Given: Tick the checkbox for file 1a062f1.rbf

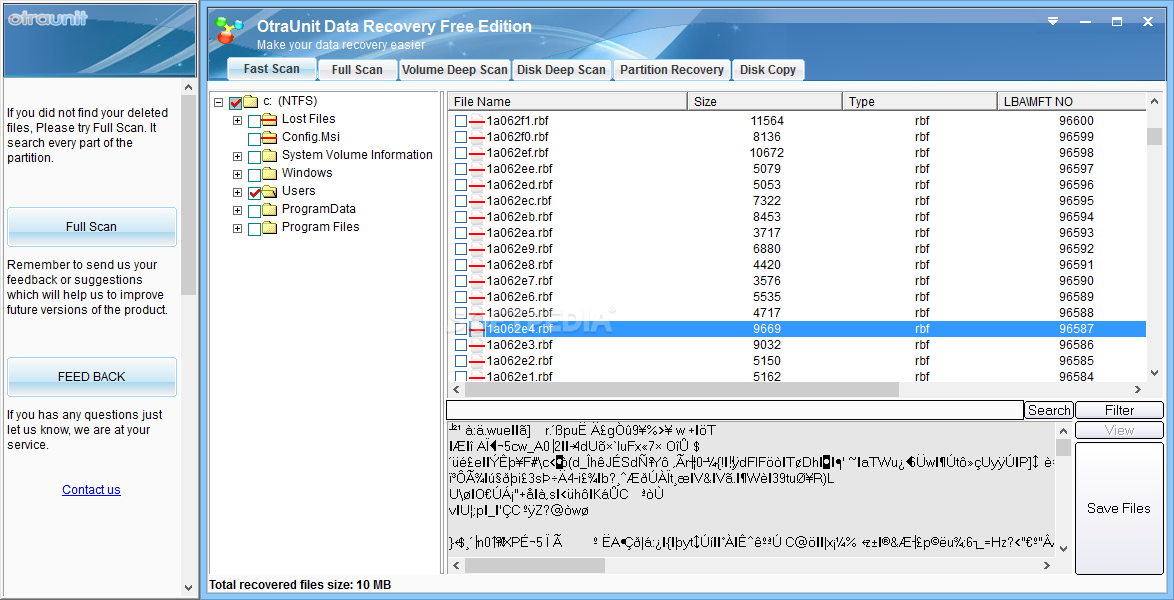Looking at the screenshot, I should (461, 121).
